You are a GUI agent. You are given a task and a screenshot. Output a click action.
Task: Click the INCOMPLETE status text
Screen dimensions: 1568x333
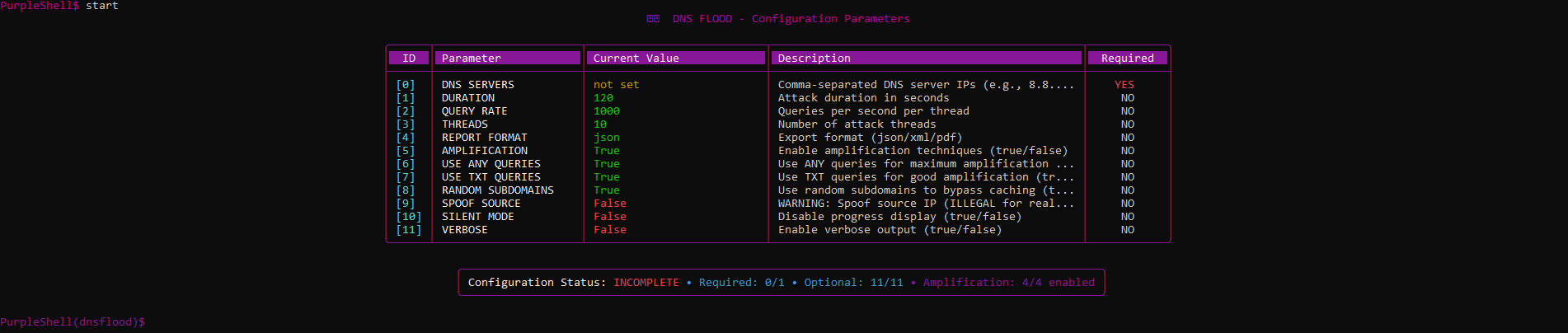[646, 283]
